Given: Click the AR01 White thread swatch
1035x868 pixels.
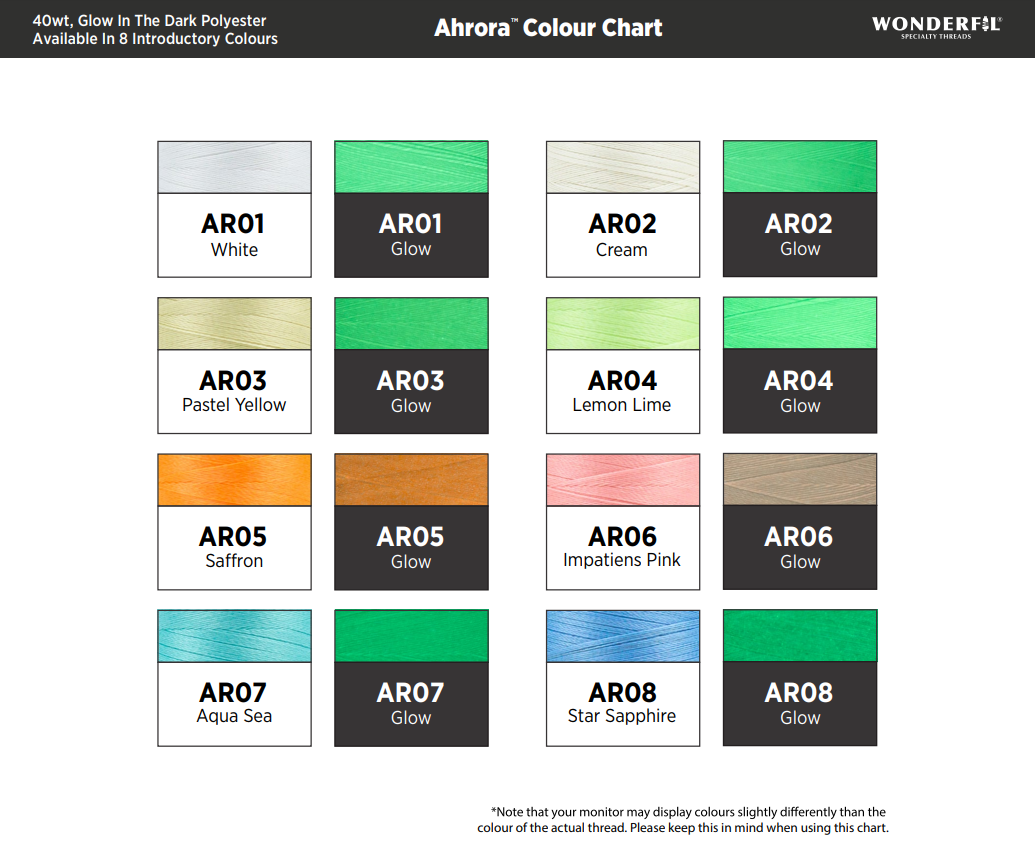Looking at the screenshot, I should (x=234, y=167).
